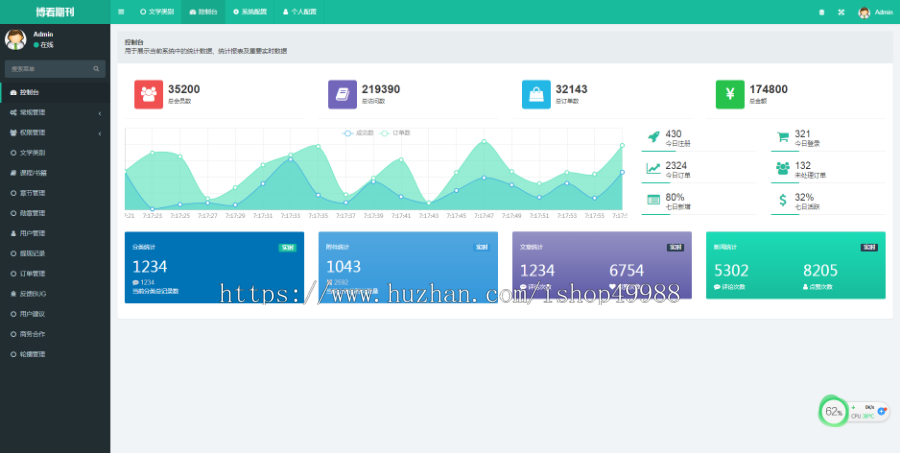Click the Admin avatar image in sidebar
The image size is (900, 453).
tap(15, 39)
